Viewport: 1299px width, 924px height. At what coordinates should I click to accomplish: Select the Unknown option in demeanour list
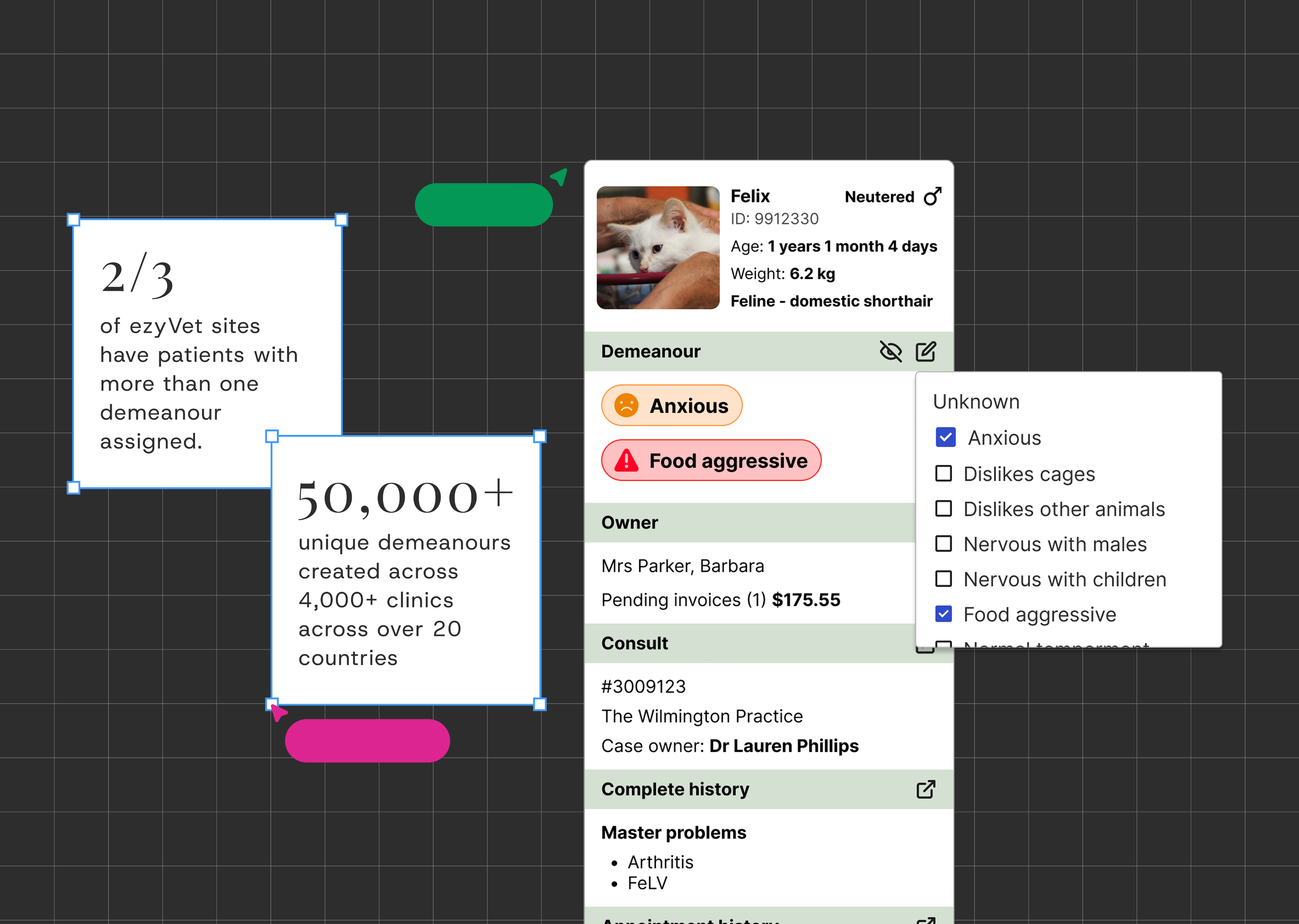coord(976,402)
